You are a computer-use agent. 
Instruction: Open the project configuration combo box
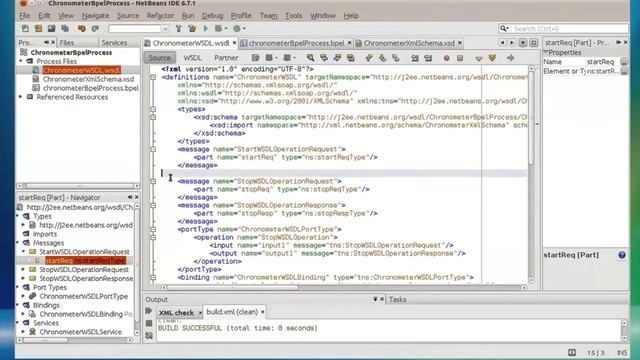[138, 29]
